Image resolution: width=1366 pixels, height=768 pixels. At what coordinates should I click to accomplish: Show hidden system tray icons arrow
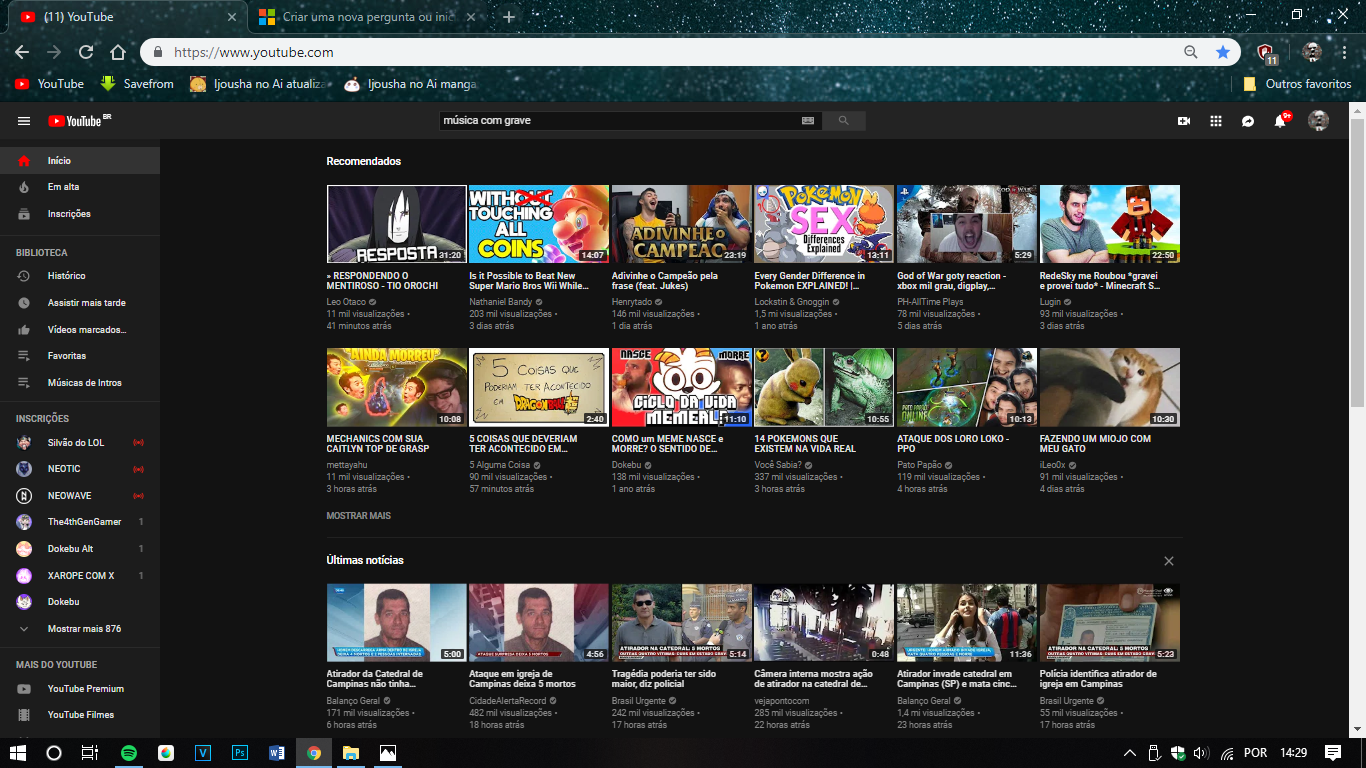[x=1130, y=753]
